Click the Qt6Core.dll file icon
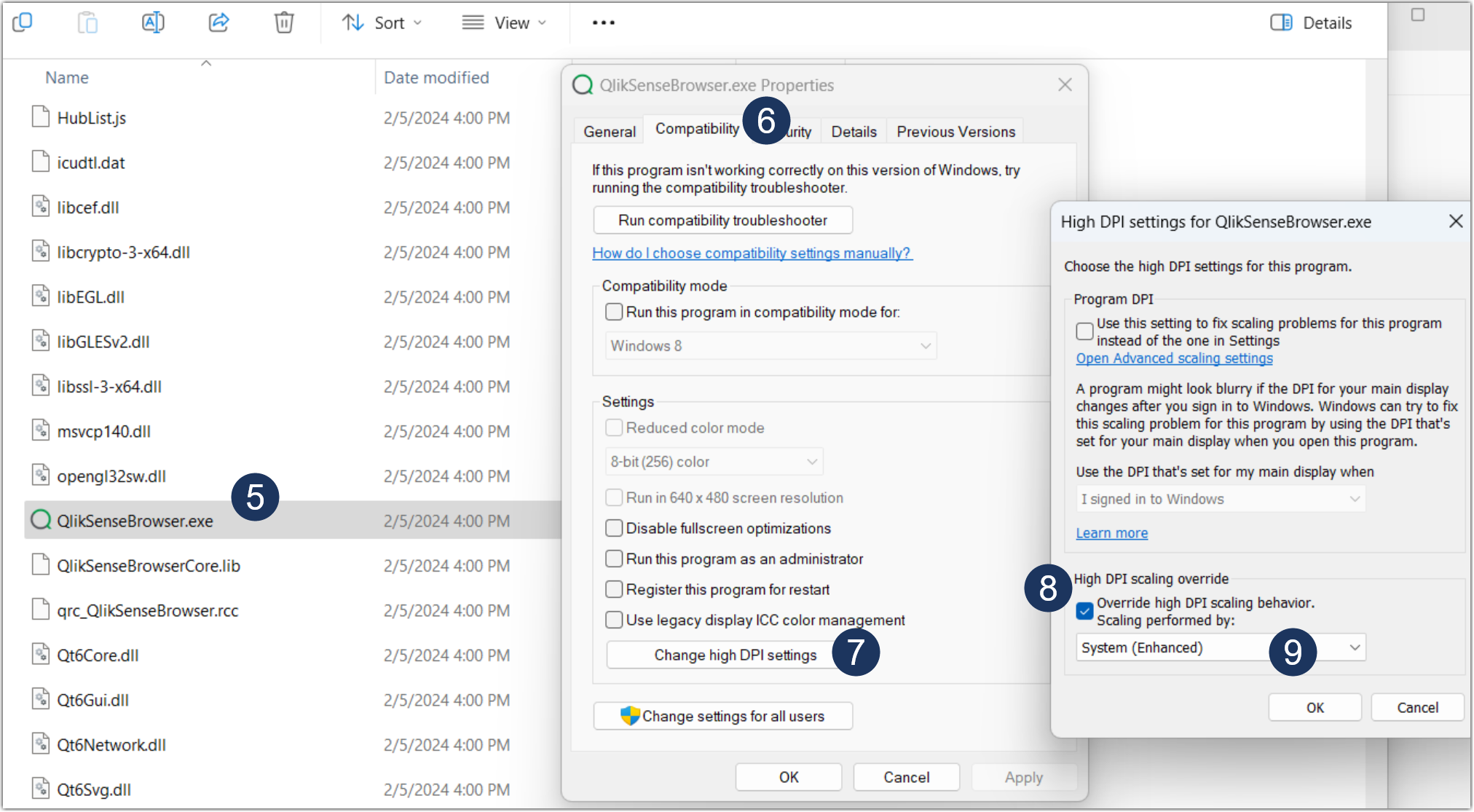Viewport: 1474px width, 812px height. pos(41,655)
